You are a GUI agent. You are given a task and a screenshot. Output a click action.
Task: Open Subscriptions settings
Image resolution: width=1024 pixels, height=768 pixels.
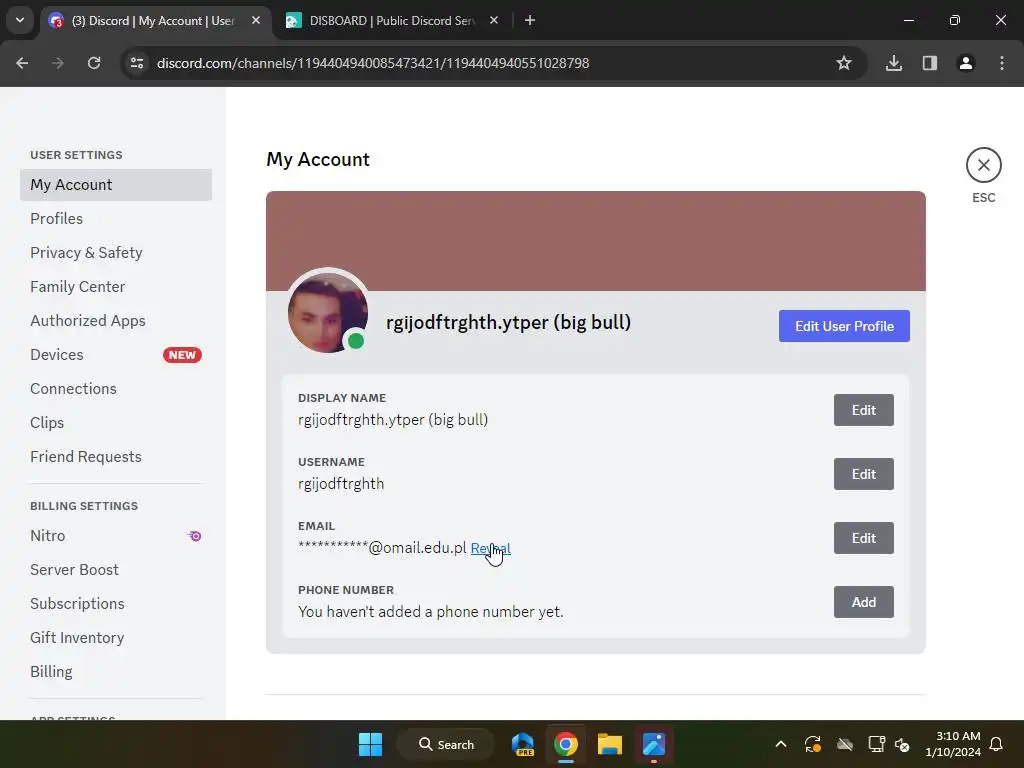[116, 603]
